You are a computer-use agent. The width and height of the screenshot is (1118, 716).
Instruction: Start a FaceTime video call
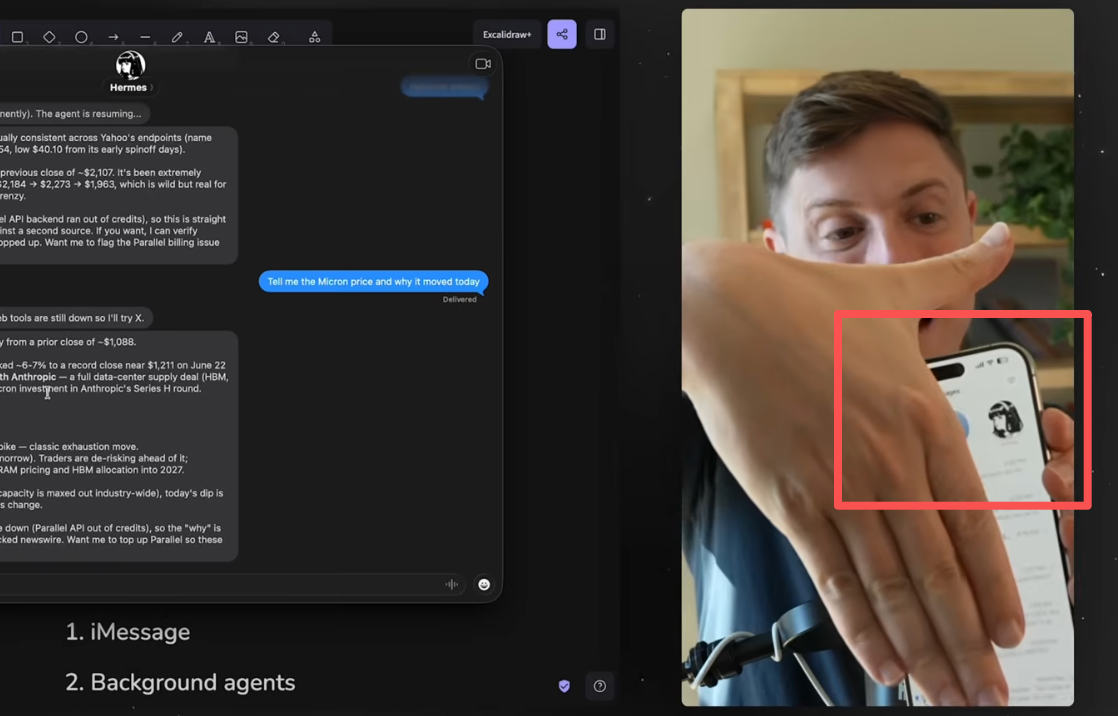[483, 63]
